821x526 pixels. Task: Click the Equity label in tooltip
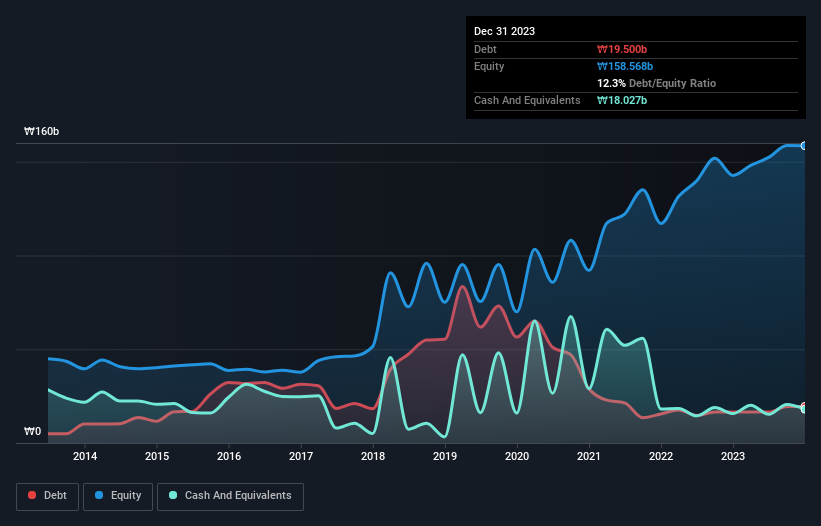tap(489, 66)
